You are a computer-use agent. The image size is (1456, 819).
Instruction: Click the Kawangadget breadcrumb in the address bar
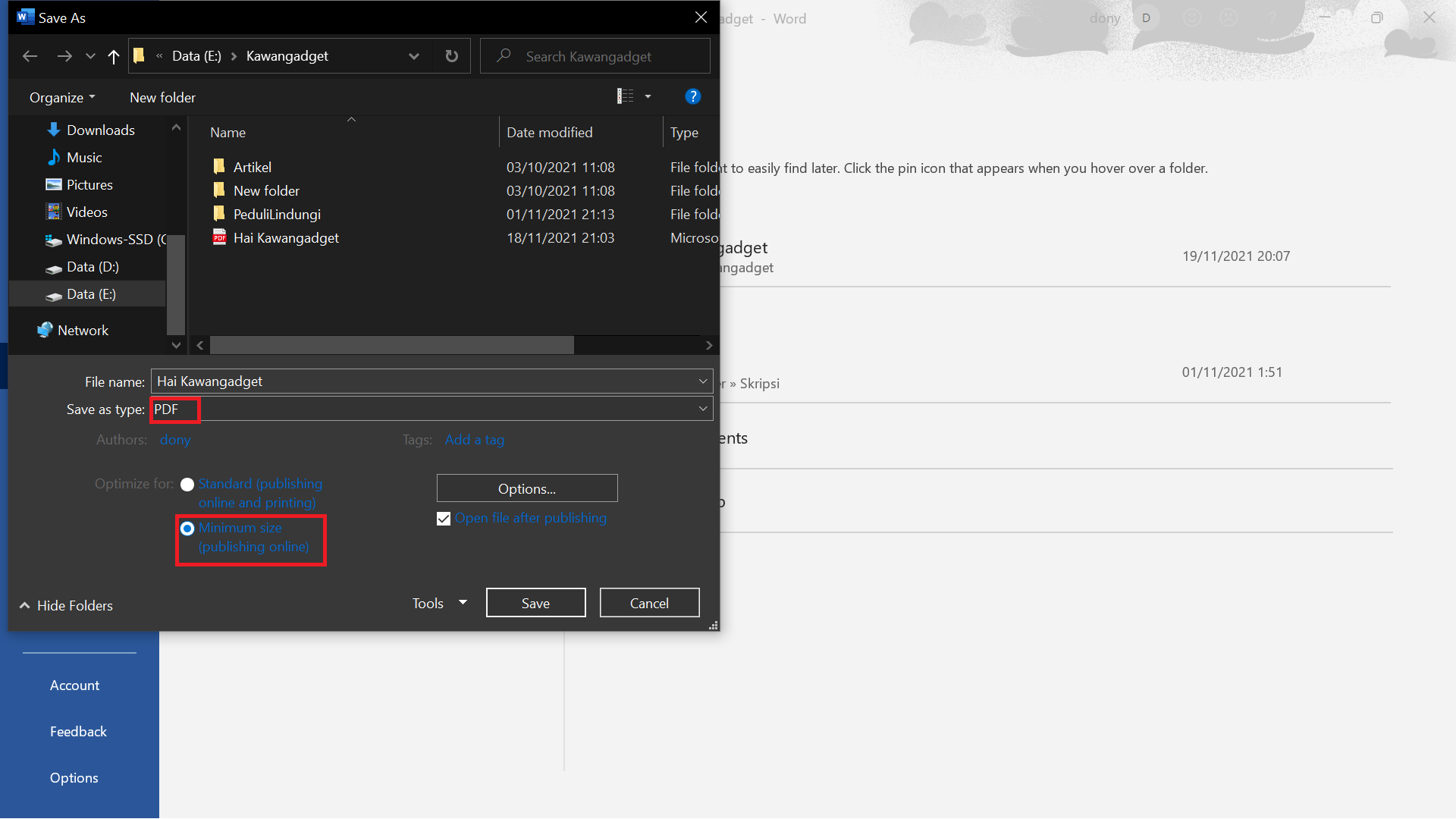click(287, 56)
